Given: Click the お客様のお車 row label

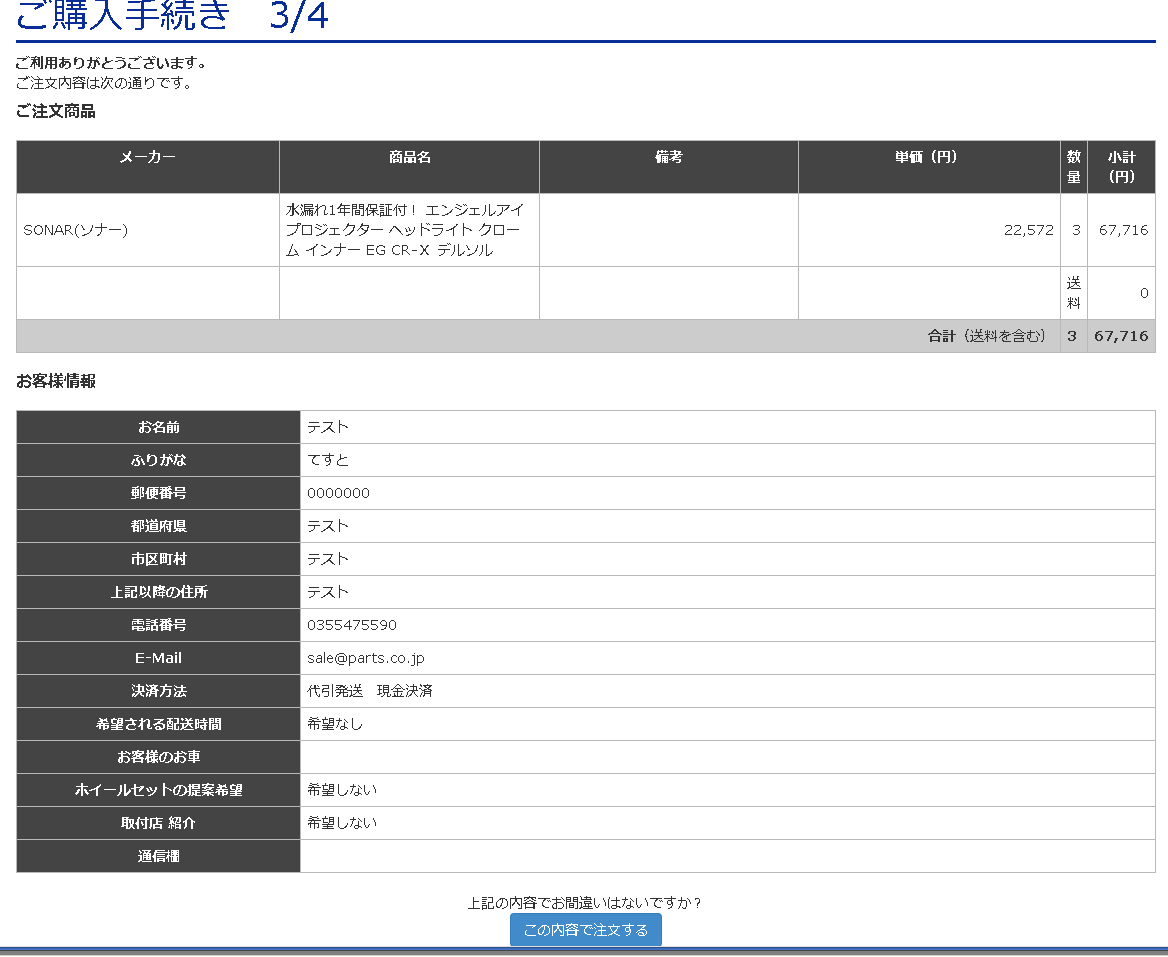Looking at the screenshot, I should point(159,757).
